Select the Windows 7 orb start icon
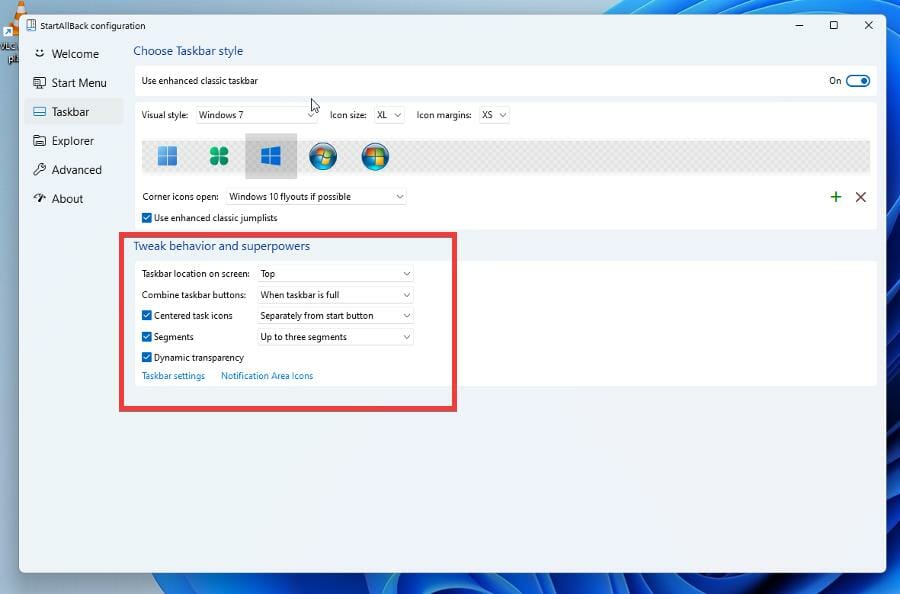 323,156
